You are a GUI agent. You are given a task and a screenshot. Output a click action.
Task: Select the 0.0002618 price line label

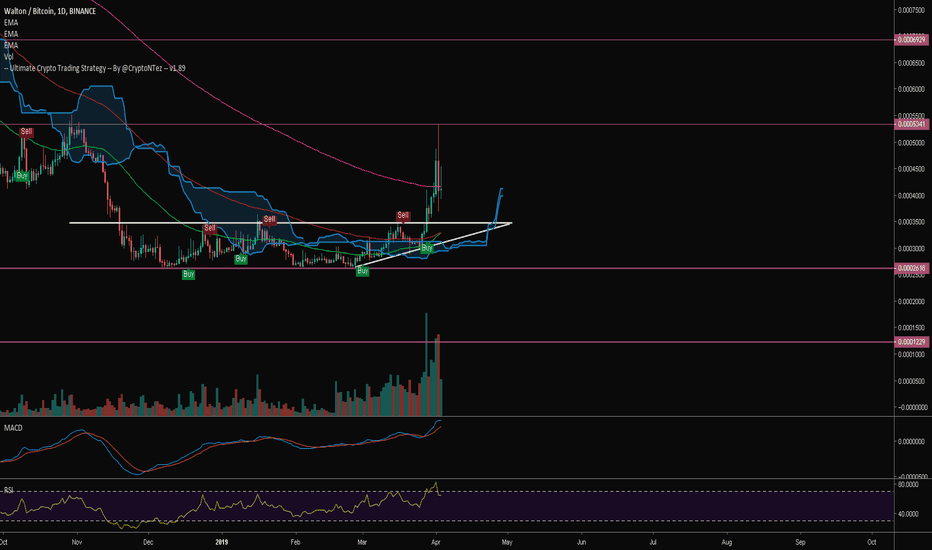911,268
